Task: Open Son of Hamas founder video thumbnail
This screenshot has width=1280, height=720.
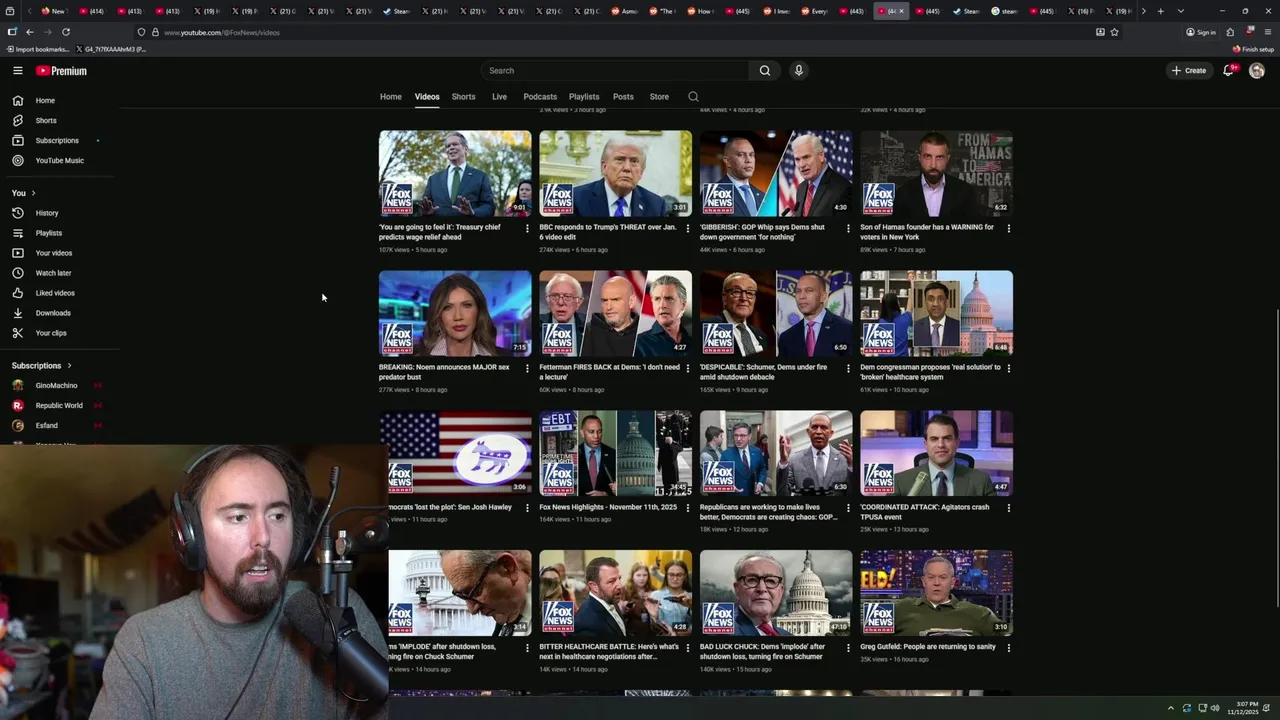Action: (x=936, y=173)
